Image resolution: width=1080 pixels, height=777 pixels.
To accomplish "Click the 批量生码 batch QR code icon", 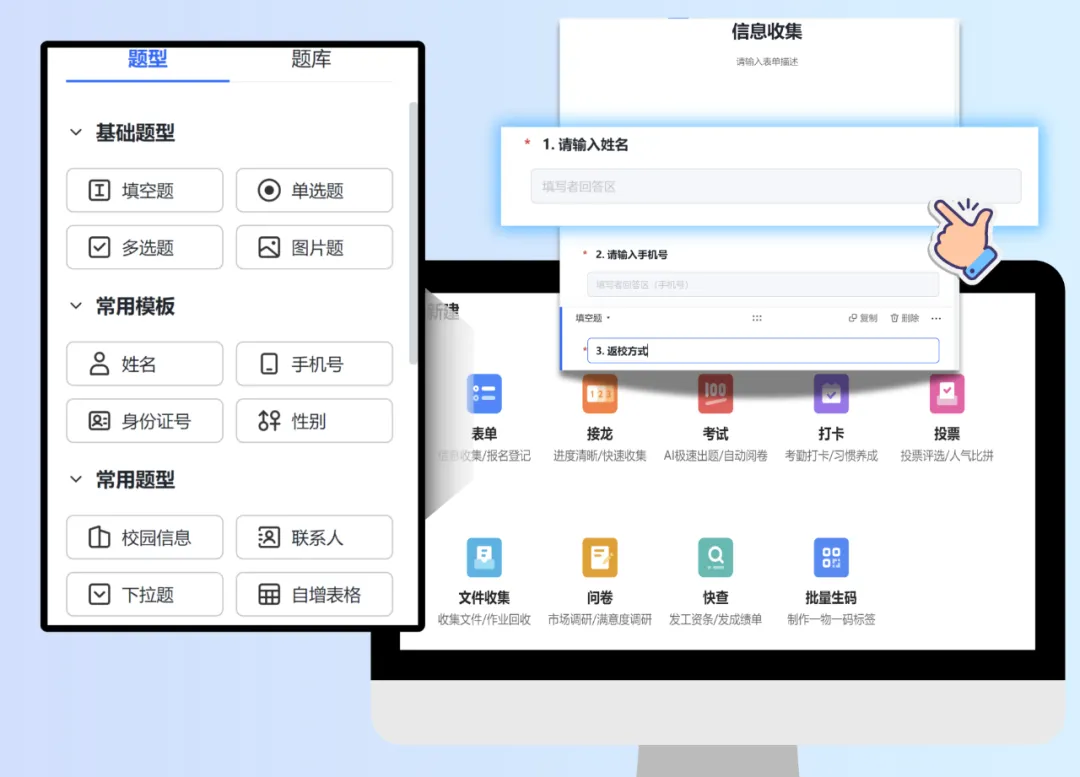I will click(831, 558).
